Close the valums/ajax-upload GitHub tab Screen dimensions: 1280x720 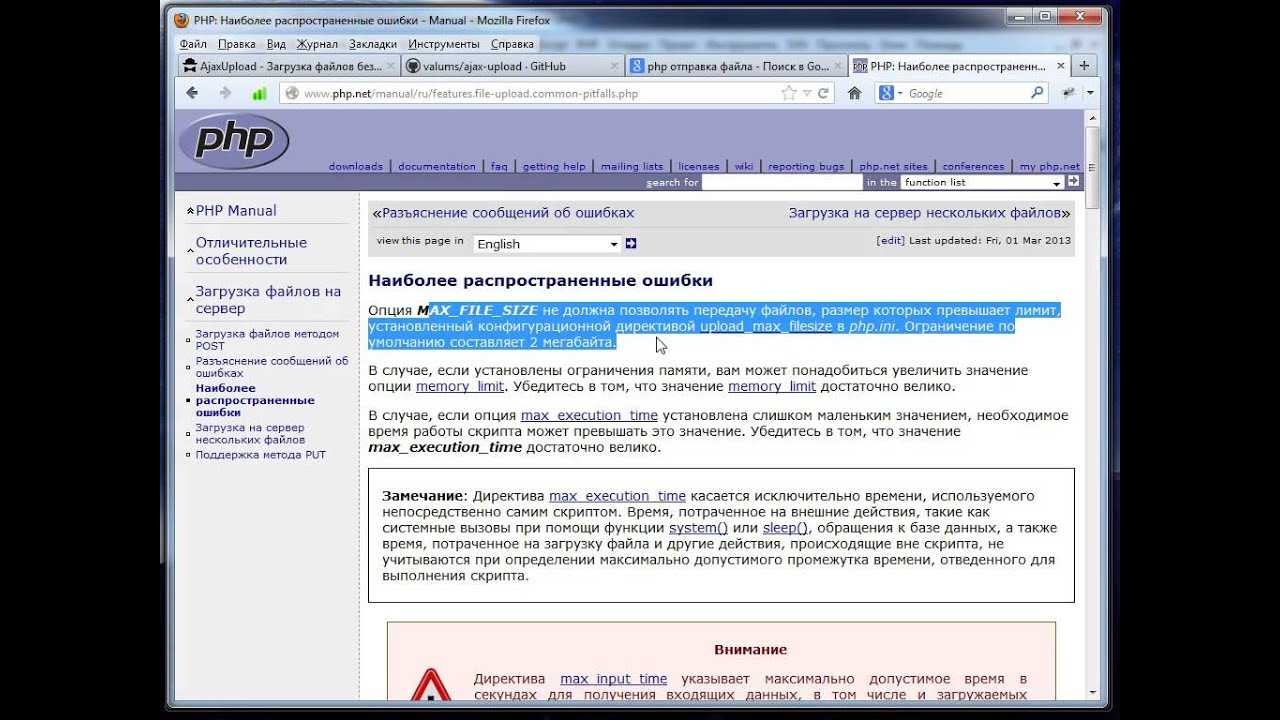coord(614,66)
